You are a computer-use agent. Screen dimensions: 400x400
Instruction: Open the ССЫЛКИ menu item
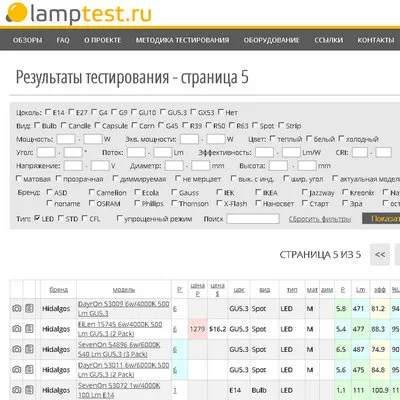coord(328,40)
